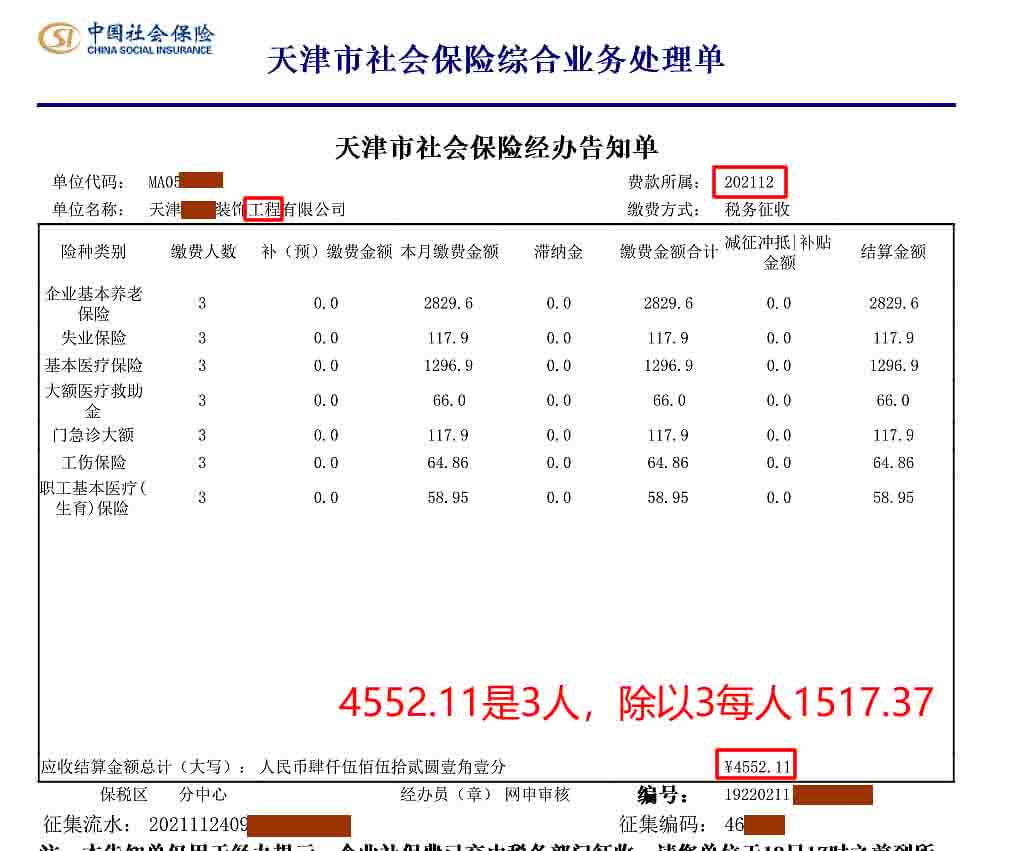Click the 险种类别 column header
Image resolution: width=1009 pixels, height=851 pixels.
pos(93,252)
